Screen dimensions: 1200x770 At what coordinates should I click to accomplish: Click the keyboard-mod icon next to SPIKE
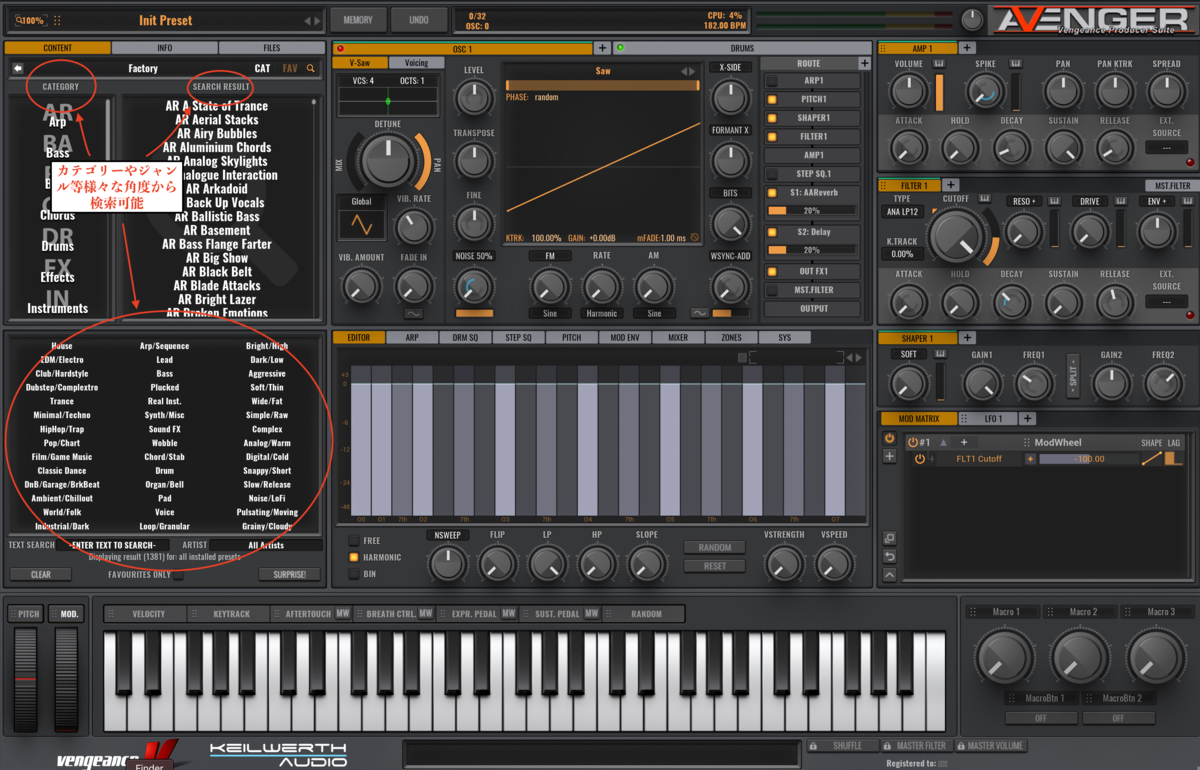pos(1016,64)
